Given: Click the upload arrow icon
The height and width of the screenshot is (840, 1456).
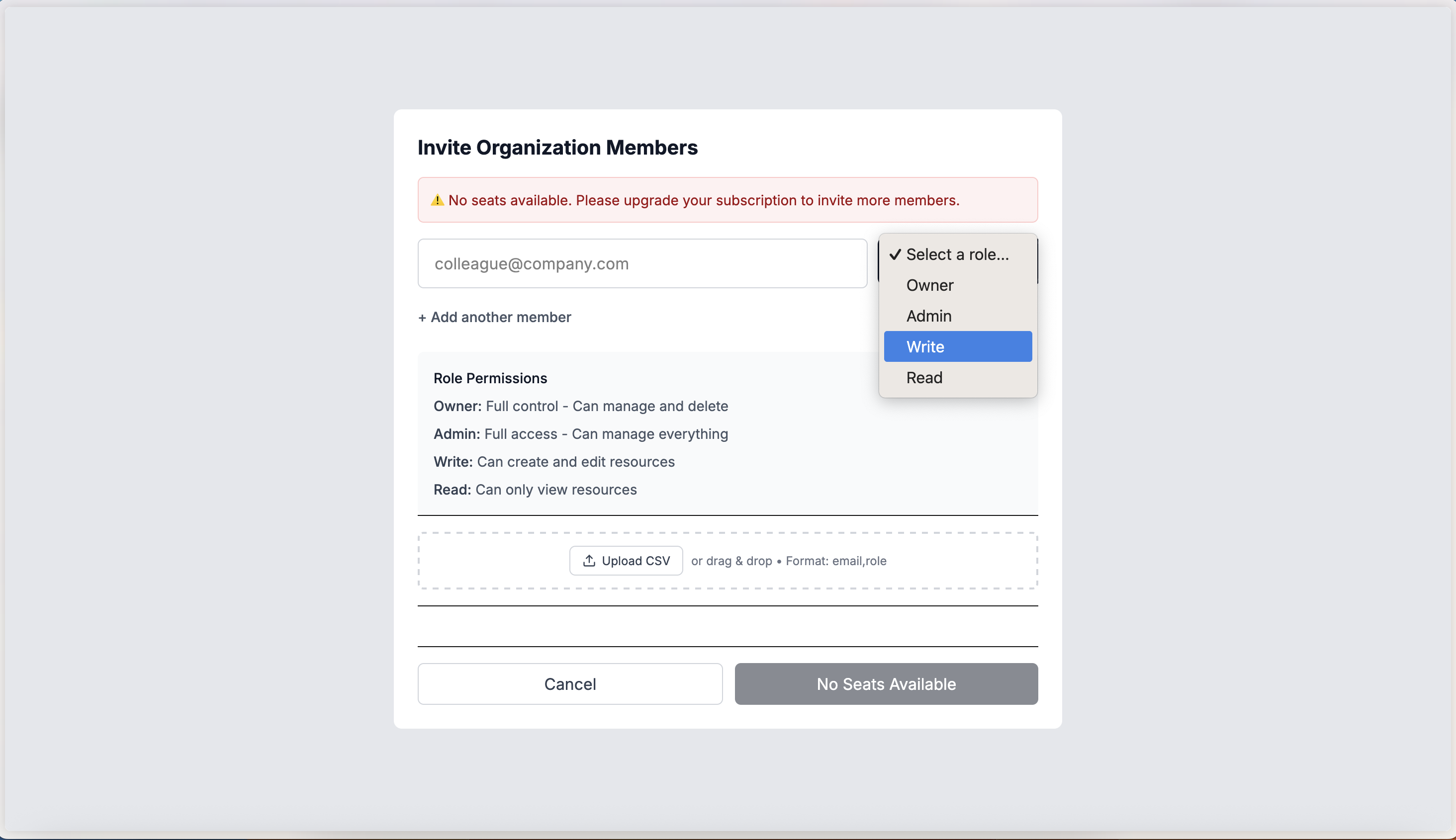Looking at the screenshot, I should (x=589, y=561).
